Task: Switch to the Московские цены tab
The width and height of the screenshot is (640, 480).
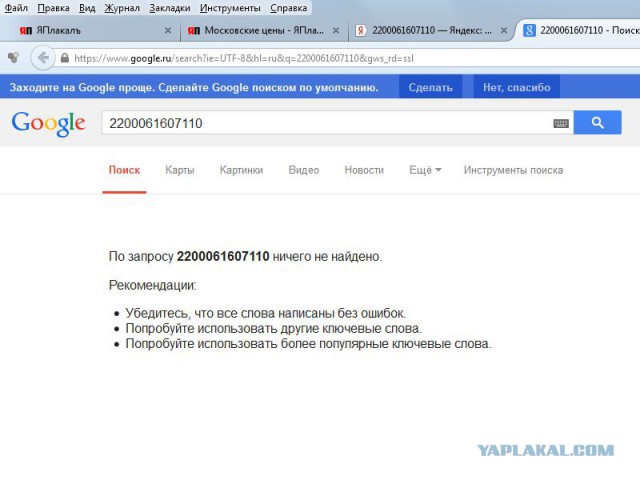Action: pyautogui.click(x=264, y=31)
